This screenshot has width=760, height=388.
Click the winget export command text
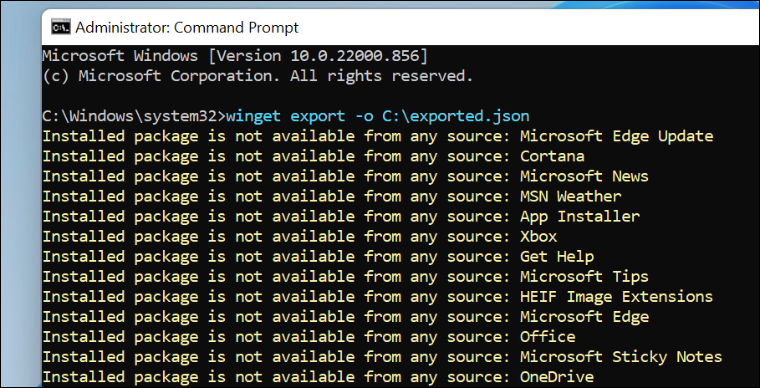(x=378, y=116)
